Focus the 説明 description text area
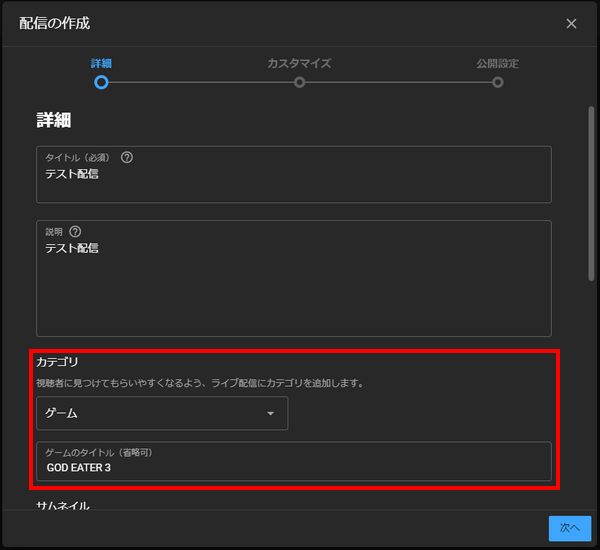The height and width of the screenshot is (550, 600). 293,278
